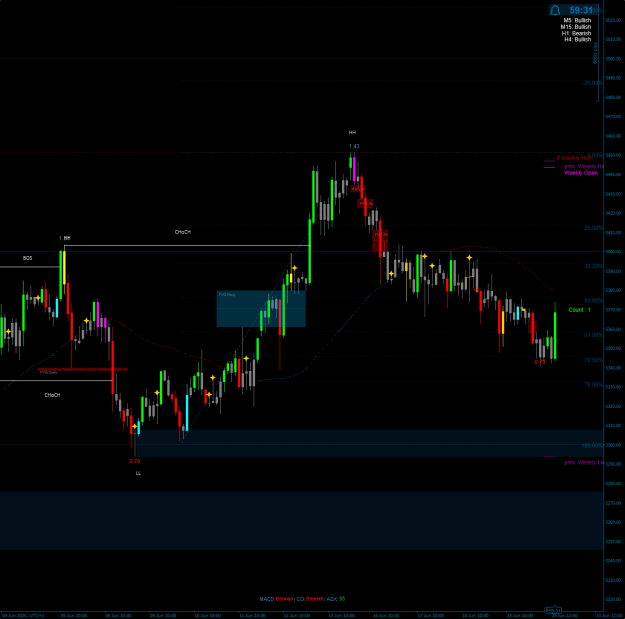Click the 3300.00 price on the axis
This screenshot has width=625, height=619.
click(x=613, y=445)
